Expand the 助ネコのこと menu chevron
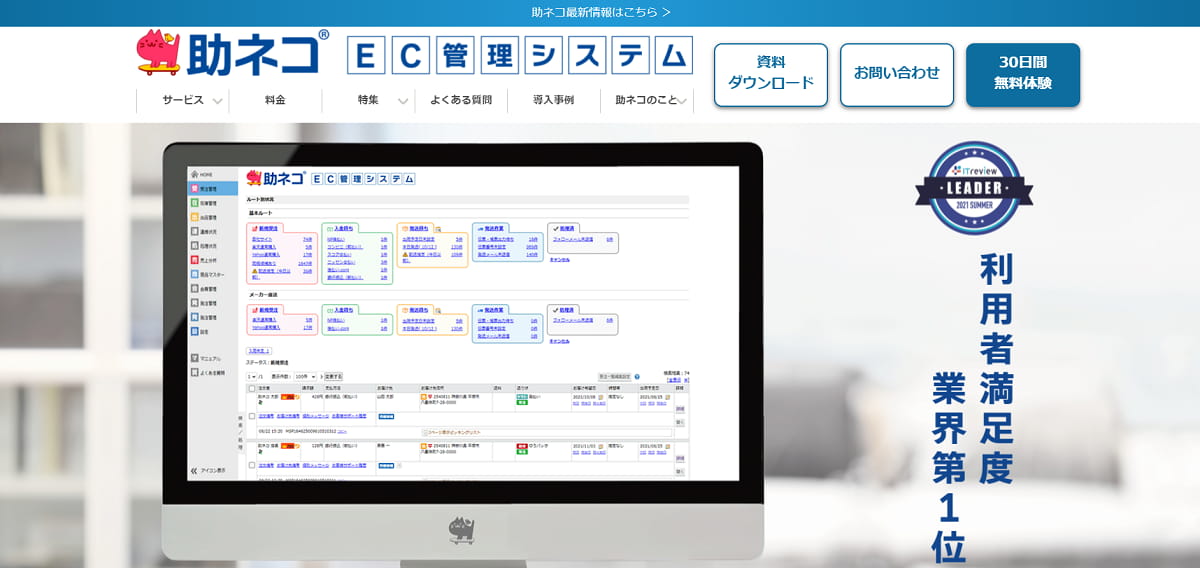Screen dimensions: 1200x568 coord(682,101)
